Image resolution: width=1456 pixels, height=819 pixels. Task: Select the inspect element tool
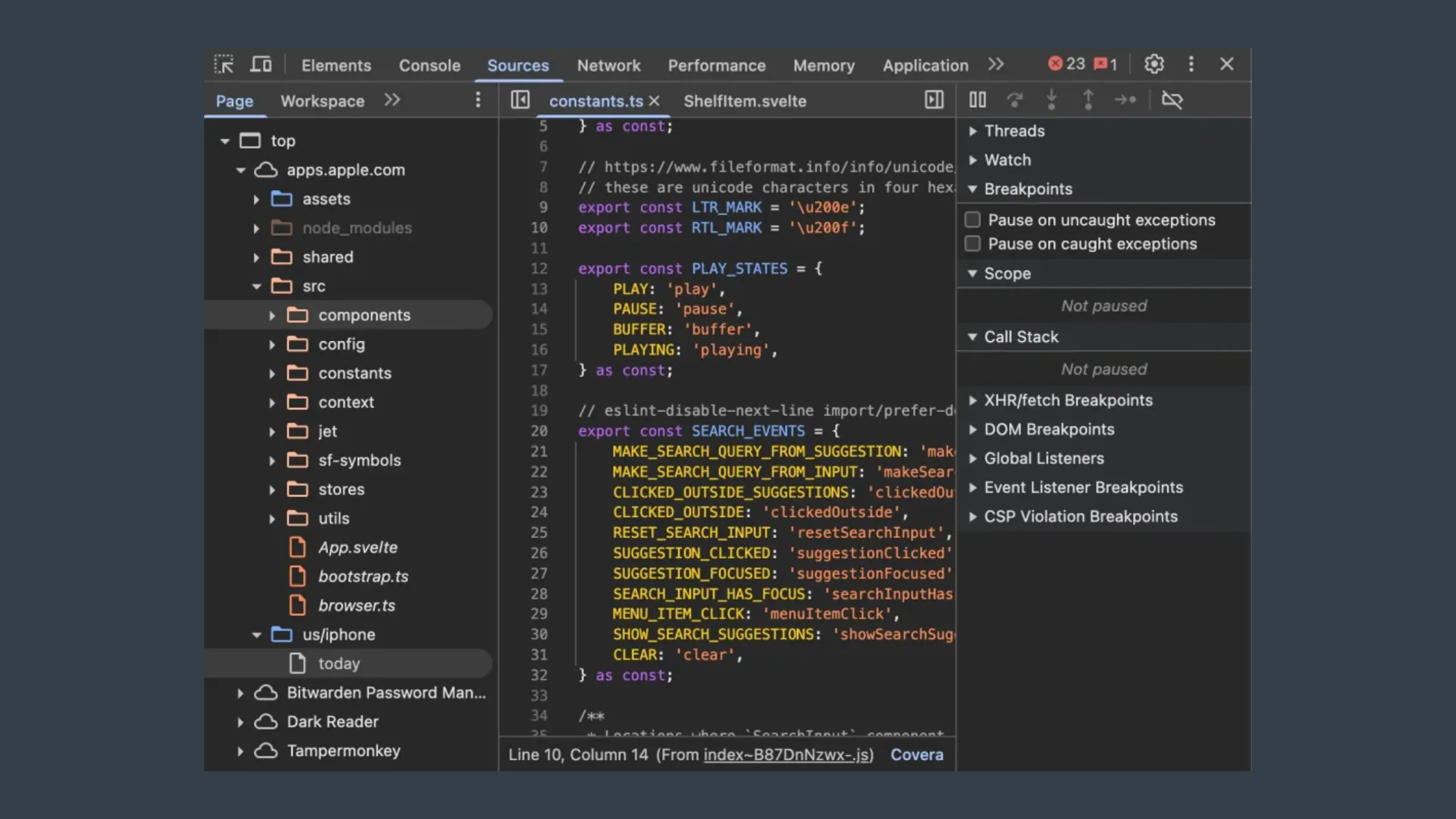(224, 64)
